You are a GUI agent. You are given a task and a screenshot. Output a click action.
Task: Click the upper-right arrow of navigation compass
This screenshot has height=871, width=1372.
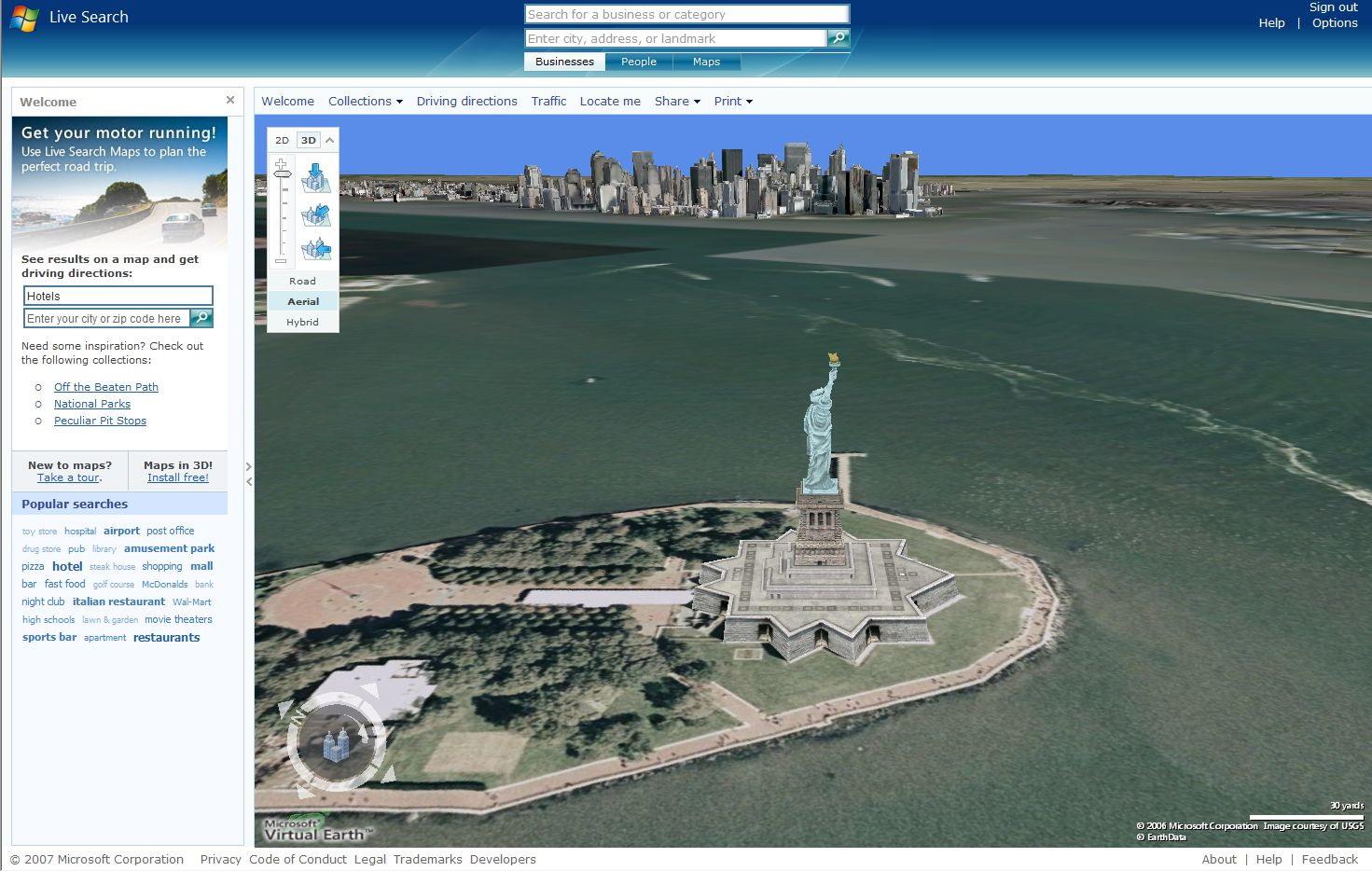370,691
